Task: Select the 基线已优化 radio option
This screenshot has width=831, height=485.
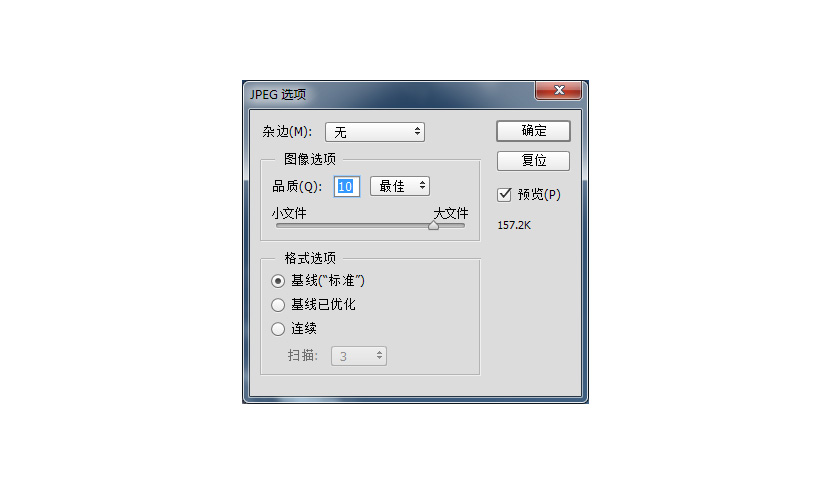Action: point(278,305)
